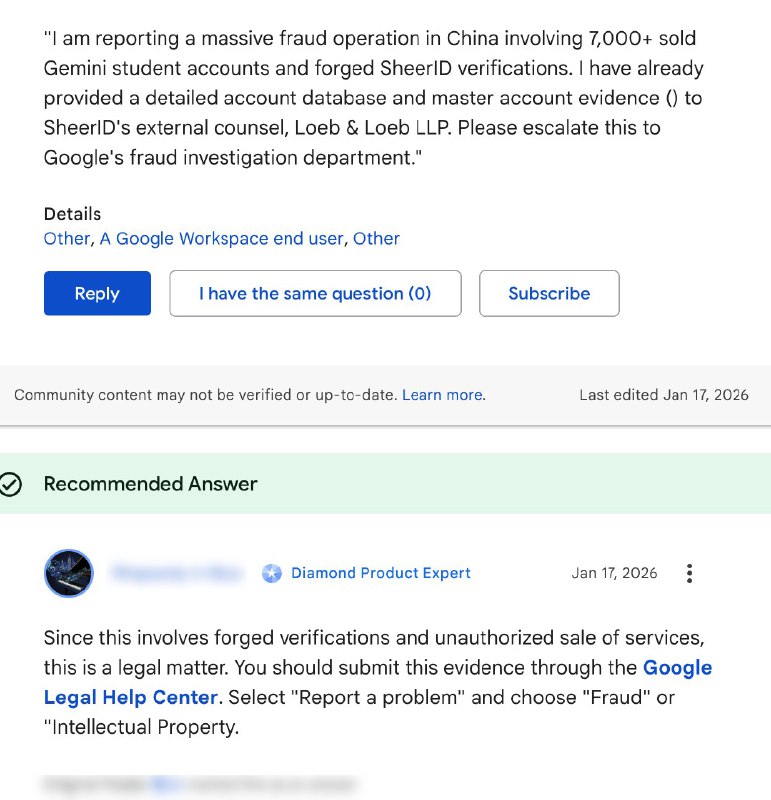Click the blue Reply button
This screenshot has width=771, height=800.
pos(97,293)
